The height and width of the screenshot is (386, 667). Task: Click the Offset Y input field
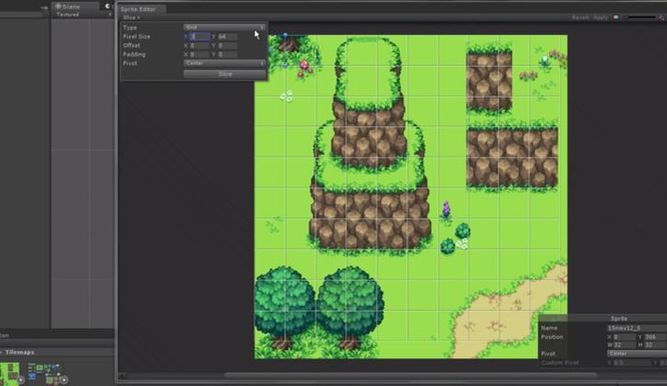click(227, 46)
